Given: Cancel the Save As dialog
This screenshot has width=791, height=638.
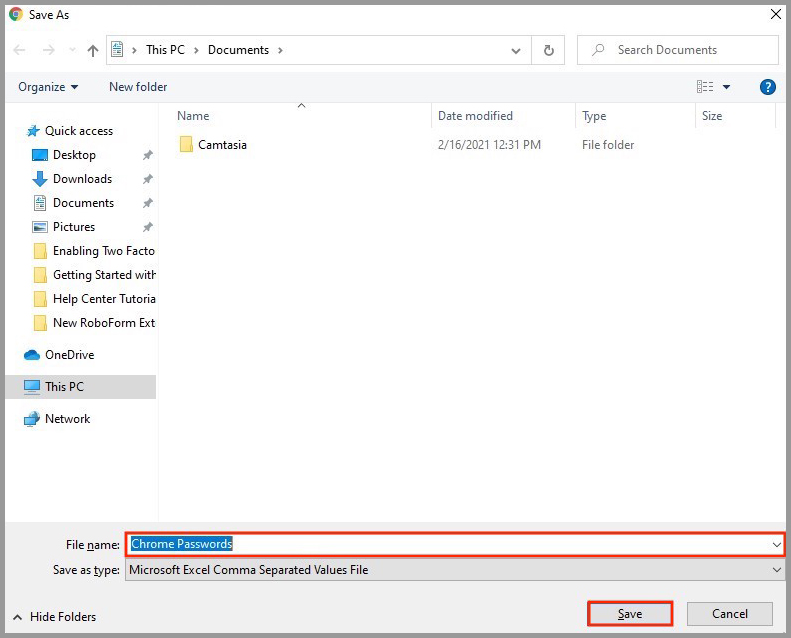Looking at the screenshot, I should (x=729, y=614).
